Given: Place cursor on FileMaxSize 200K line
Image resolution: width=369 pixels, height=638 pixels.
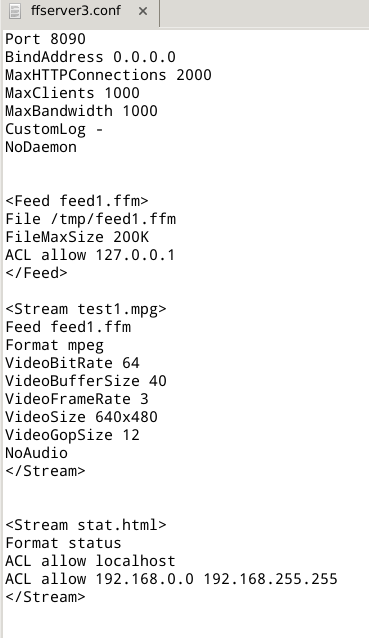Looking at the screenshot, I should [77, 237].
